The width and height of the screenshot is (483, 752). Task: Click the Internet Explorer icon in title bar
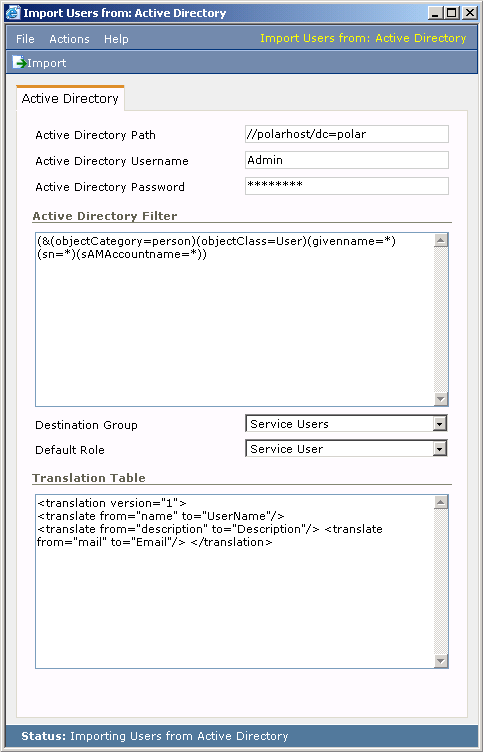13,13
